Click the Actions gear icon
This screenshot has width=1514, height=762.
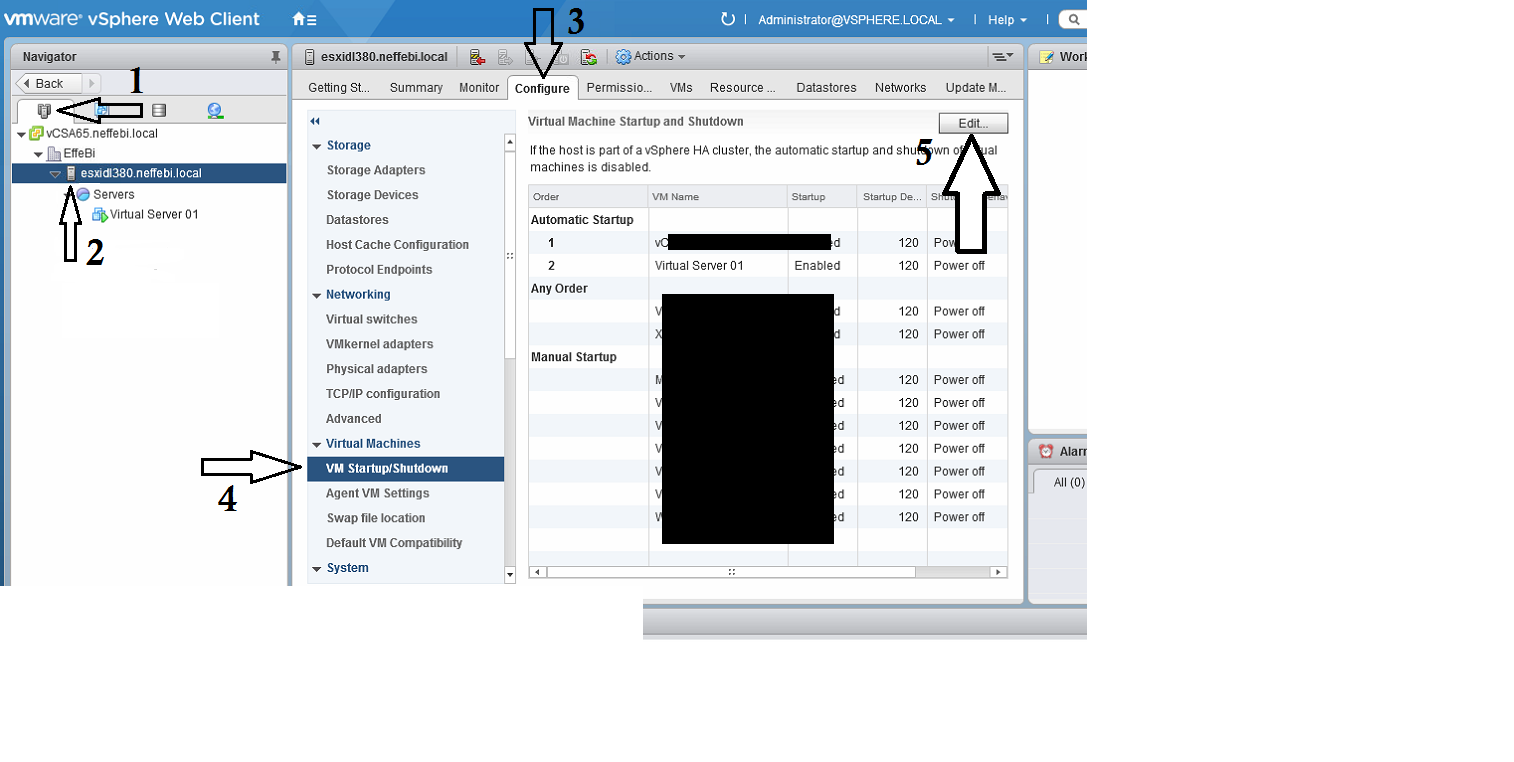pyautogui.click(x=623, y=57)
